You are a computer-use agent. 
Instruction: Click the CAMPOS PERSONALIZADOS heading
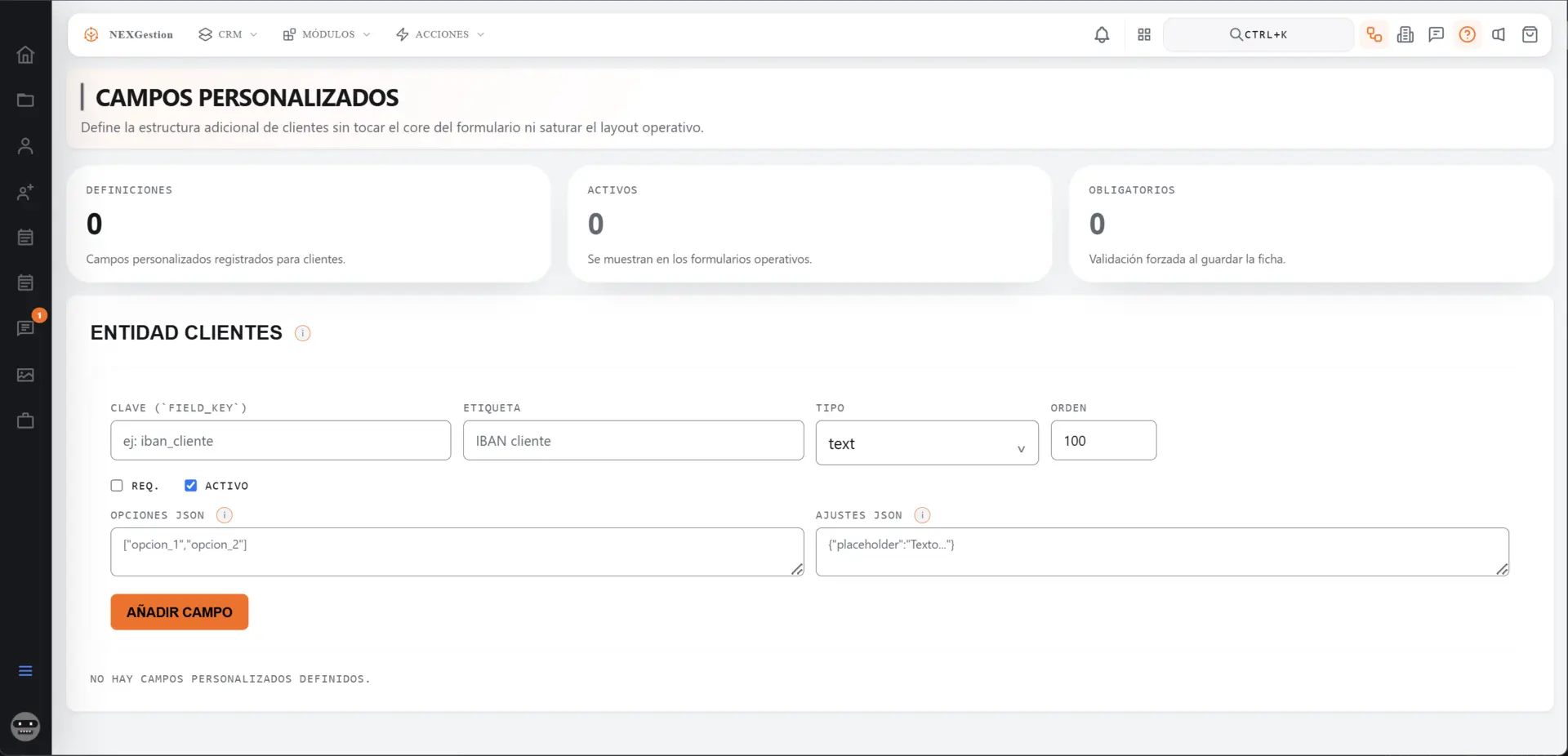(x=247, y=98)
